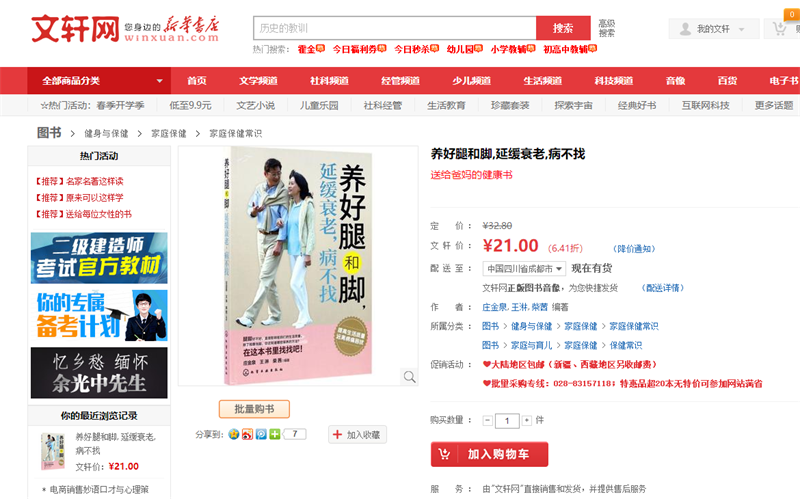The image size is (800, 499).
Task: Click the magnifier zoom icon on book cover
Action: click(x=409, y=377)
